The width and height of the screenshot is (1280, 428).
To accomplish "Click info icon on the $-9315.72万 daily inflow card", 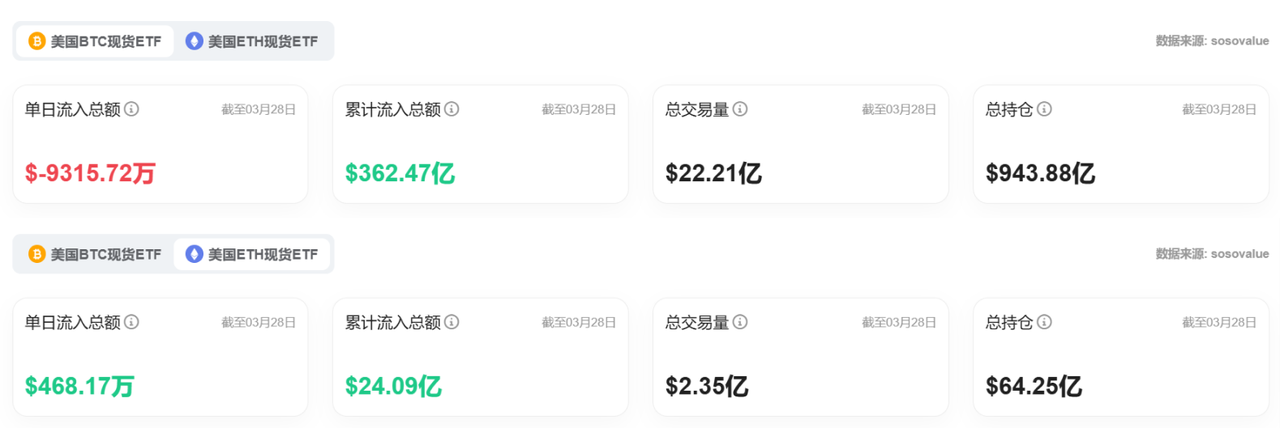I will [x=132, y=109].
